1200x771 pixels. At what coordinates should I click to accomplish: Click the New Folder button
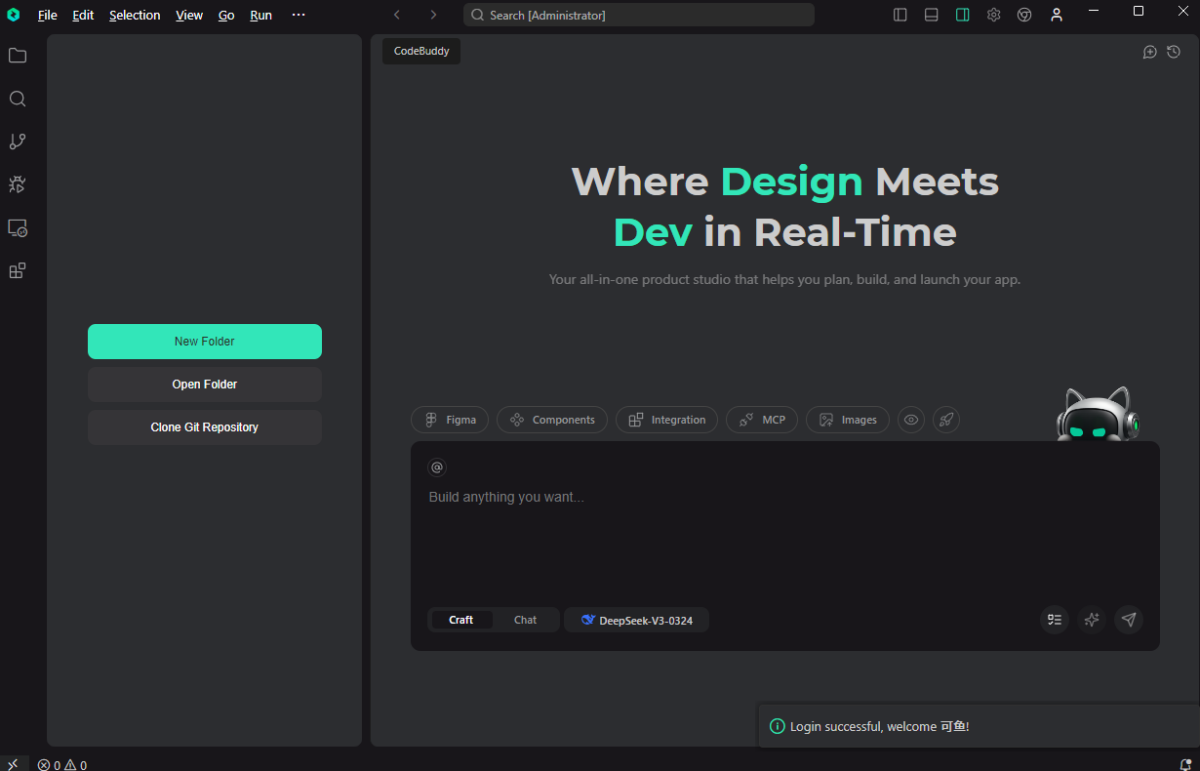tap(205, 341)
